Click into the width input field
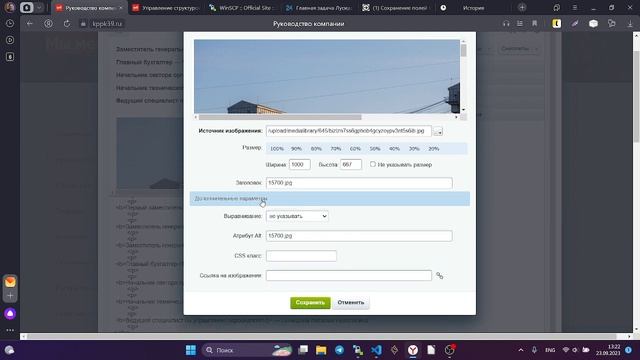 [x=300, y=164]
